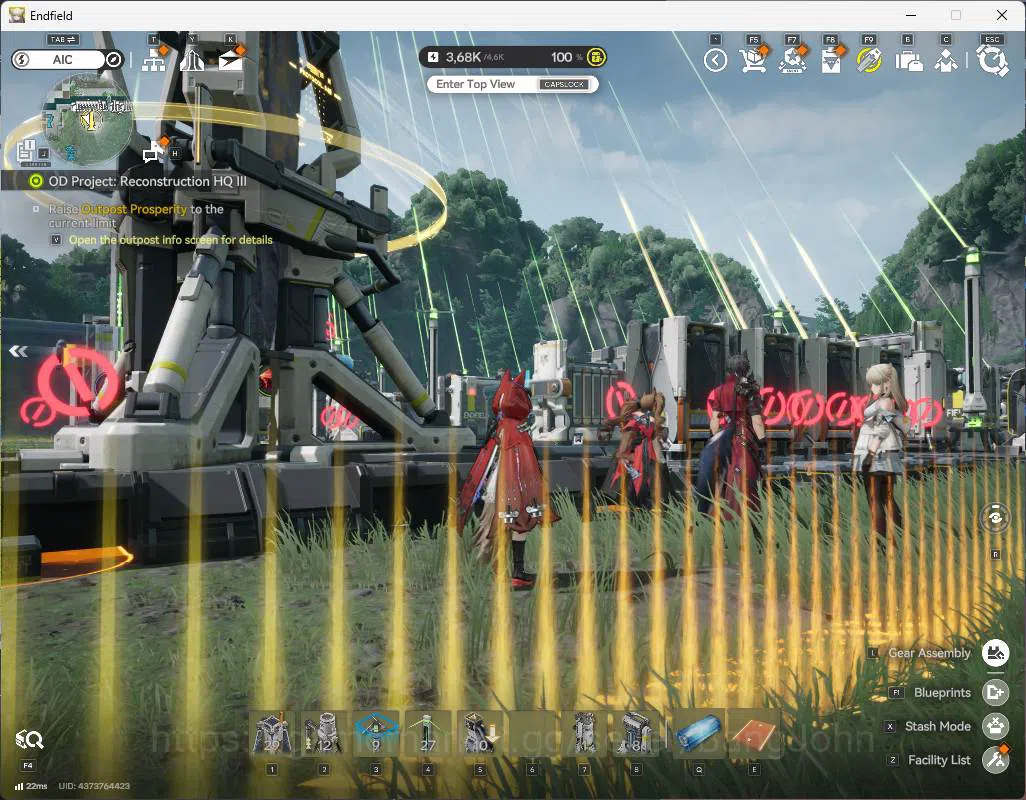
Task: Select hotbar slot 2 facility with count 12
Action: pyautogui.click(x=324, y=733)
